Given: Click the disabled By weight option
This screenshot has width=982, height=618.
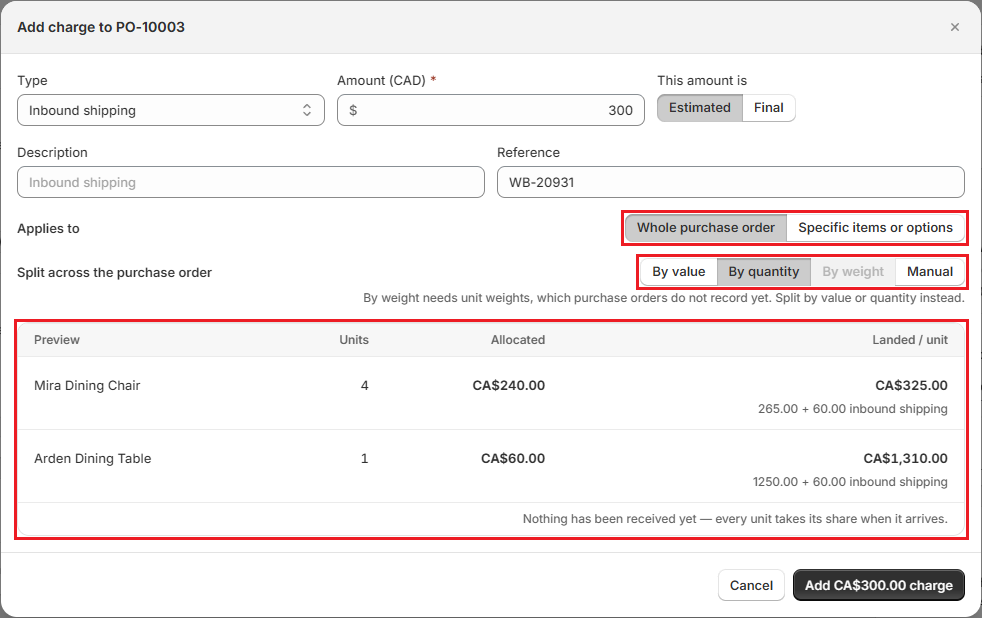Looking at the screenshot, I should click(x=852, y=272).
